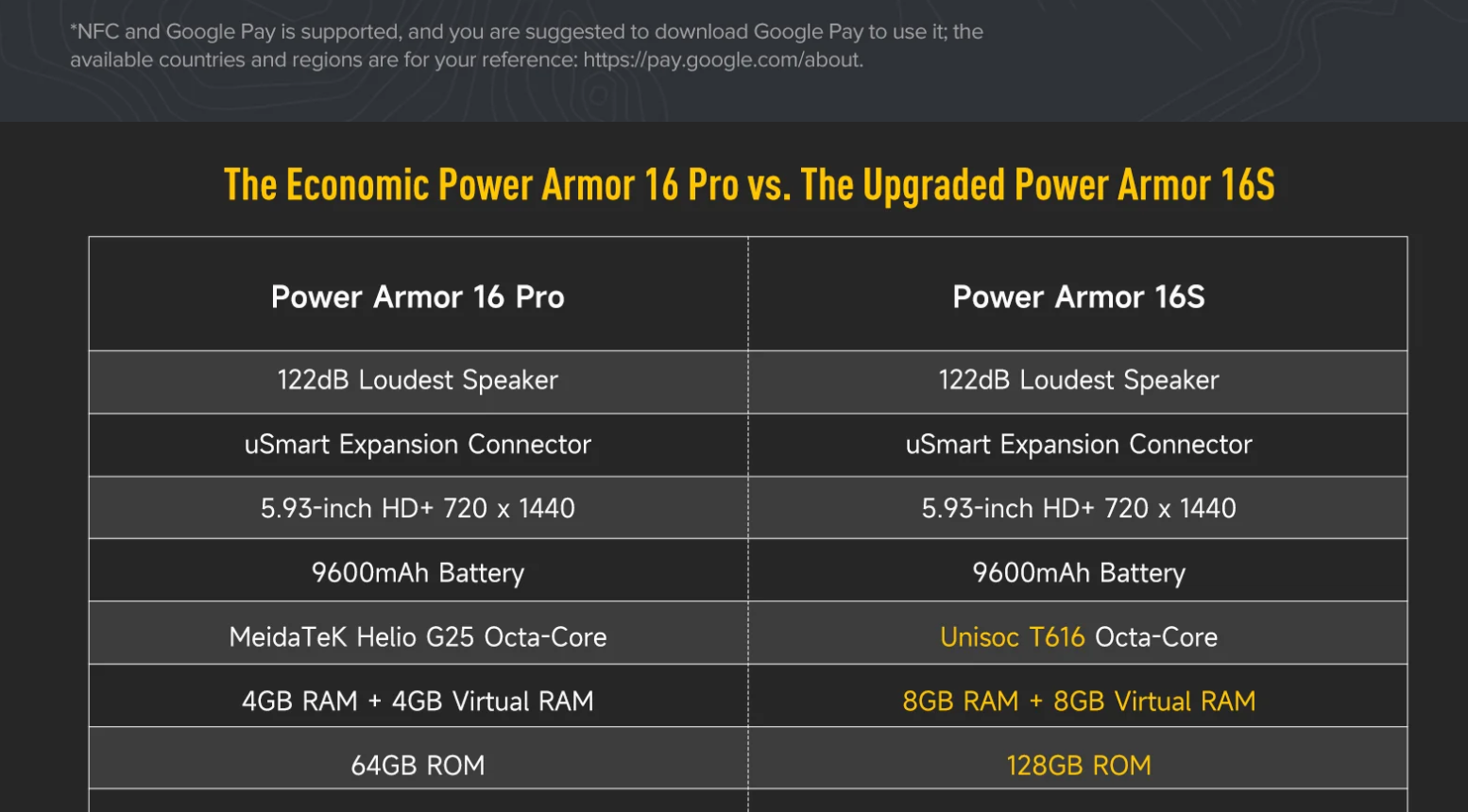
Task: Select 4GB RAM + 4GB Virtual RAM cell
Action: 418,702
